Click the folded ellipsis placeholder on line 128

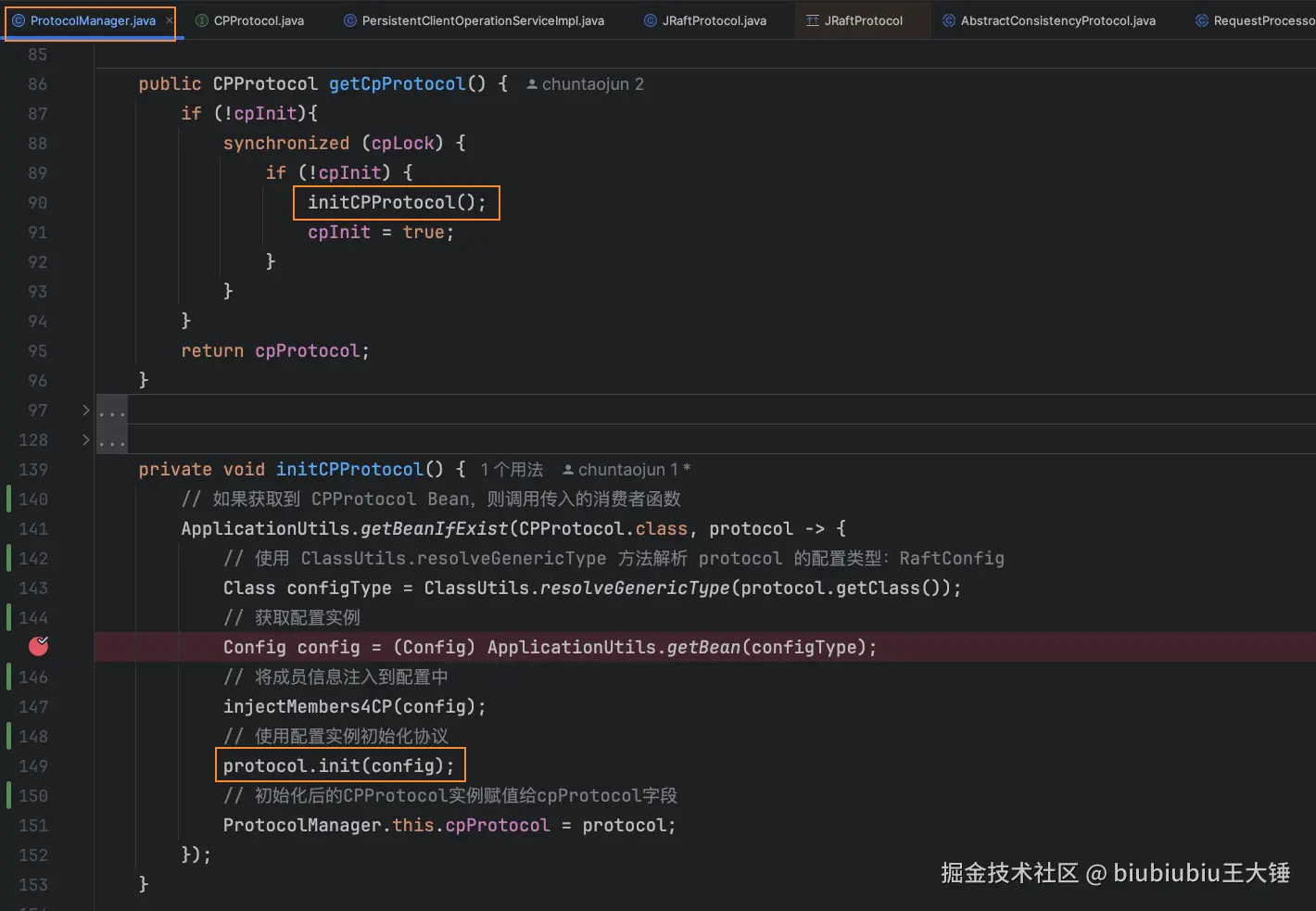point(112,440)
